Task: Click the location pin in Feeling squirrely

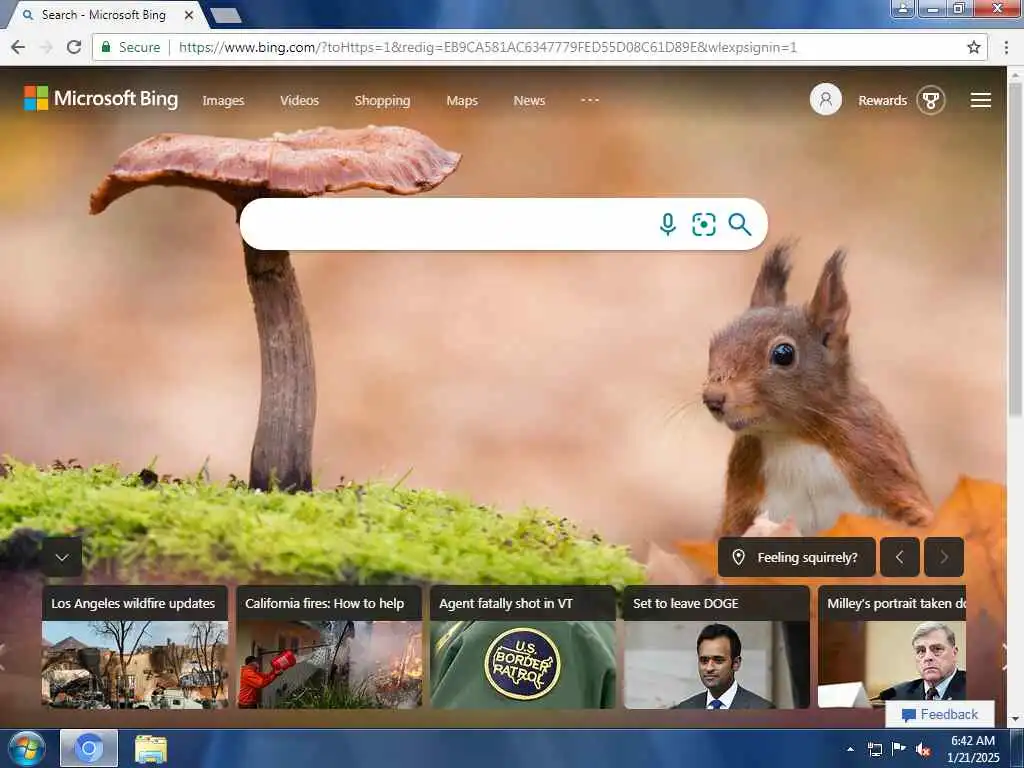Action: (x=738, y=557)
